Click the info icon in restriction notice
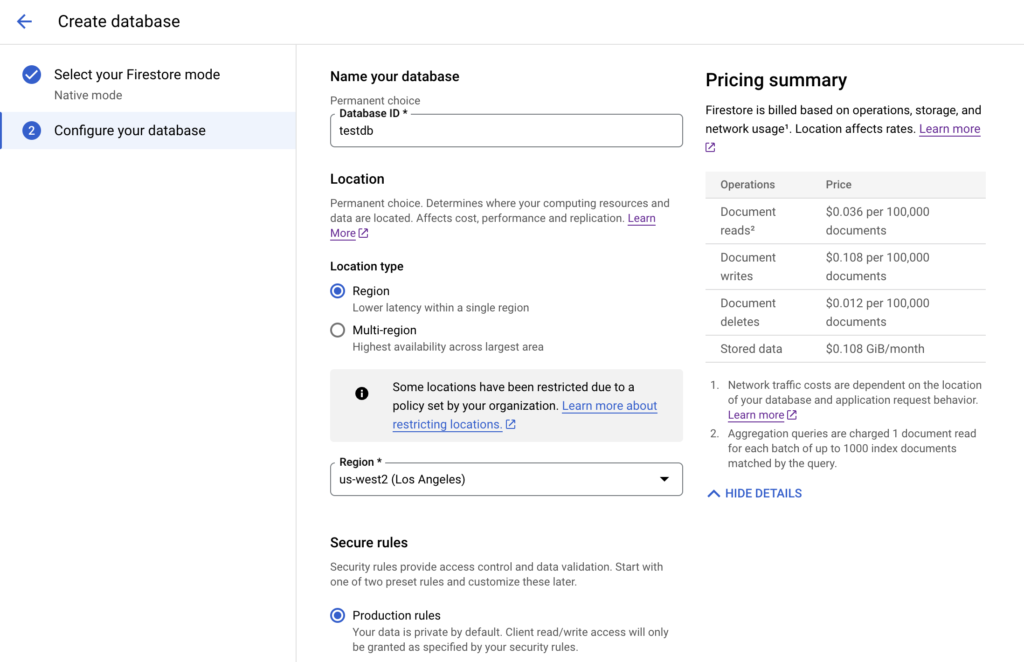Image resolution: width=1024 pixels, height=662 pixels. pos(362,393)
